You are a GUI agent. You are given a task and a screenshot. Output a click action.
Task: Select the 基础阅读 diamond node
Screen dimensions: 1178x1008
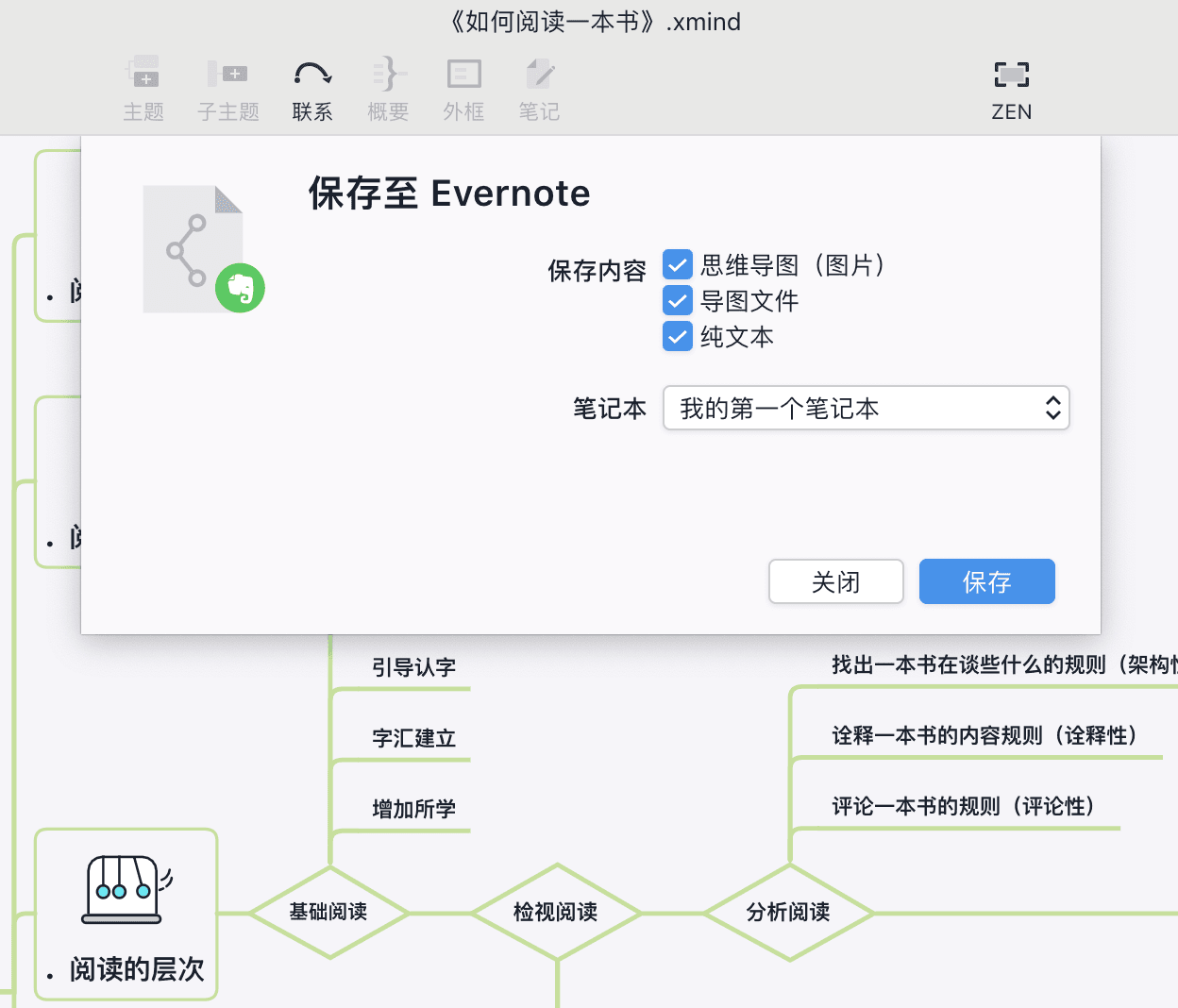[x=328, y=912]
